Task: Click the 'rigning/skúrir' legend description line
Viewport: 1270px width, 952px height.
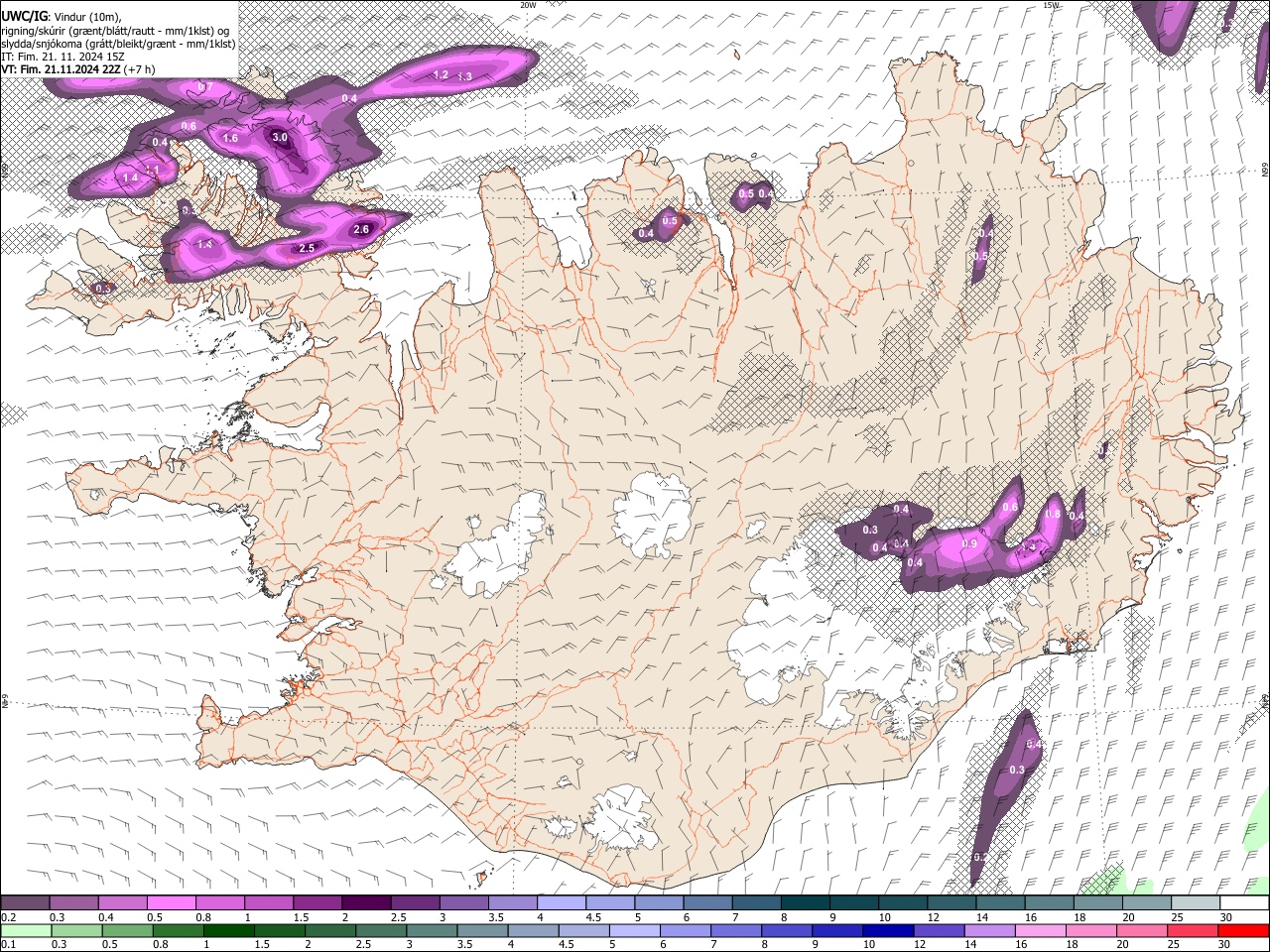Action: click(115, 30)
